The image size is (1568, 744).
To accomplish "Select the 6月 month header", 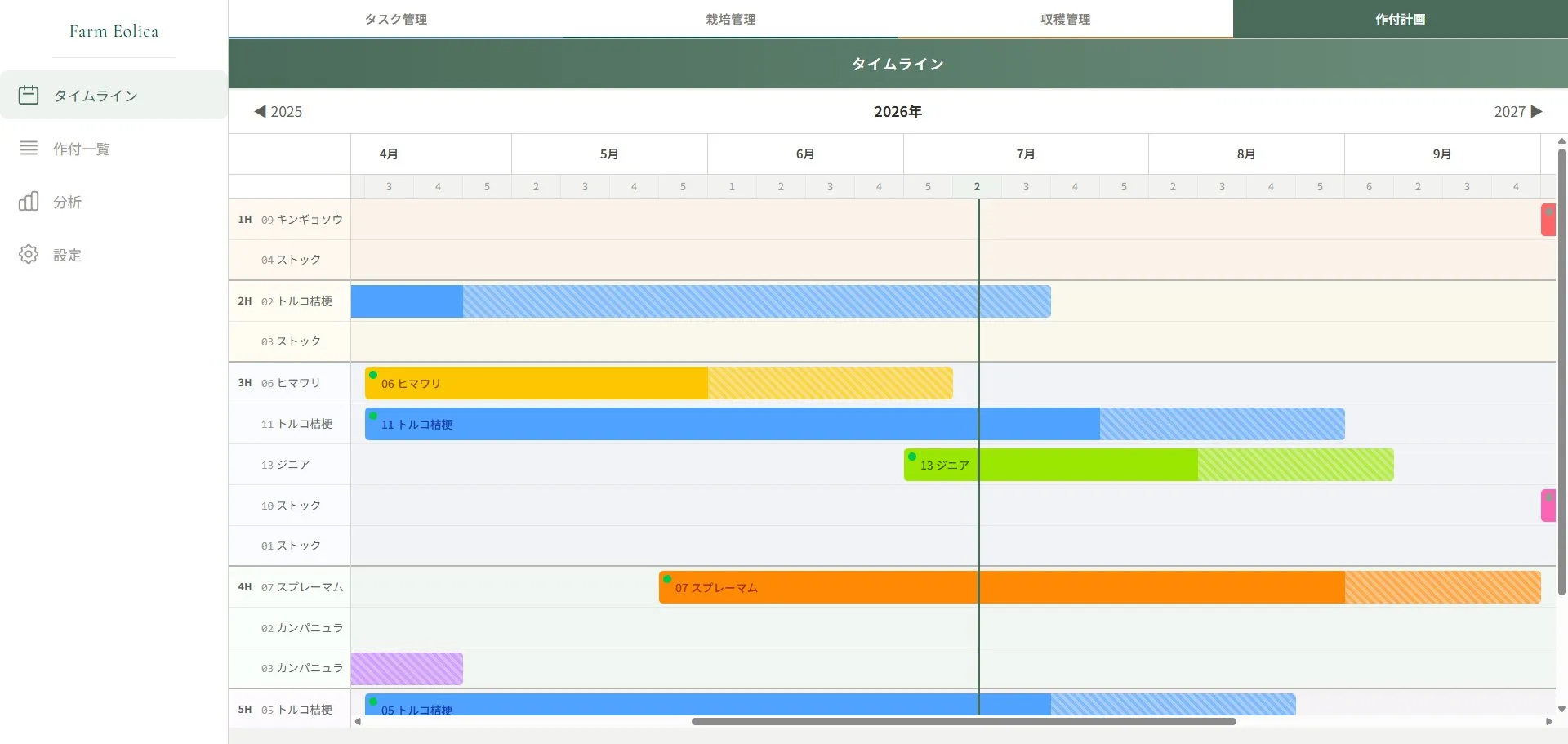I will click(x=805, y=154).
